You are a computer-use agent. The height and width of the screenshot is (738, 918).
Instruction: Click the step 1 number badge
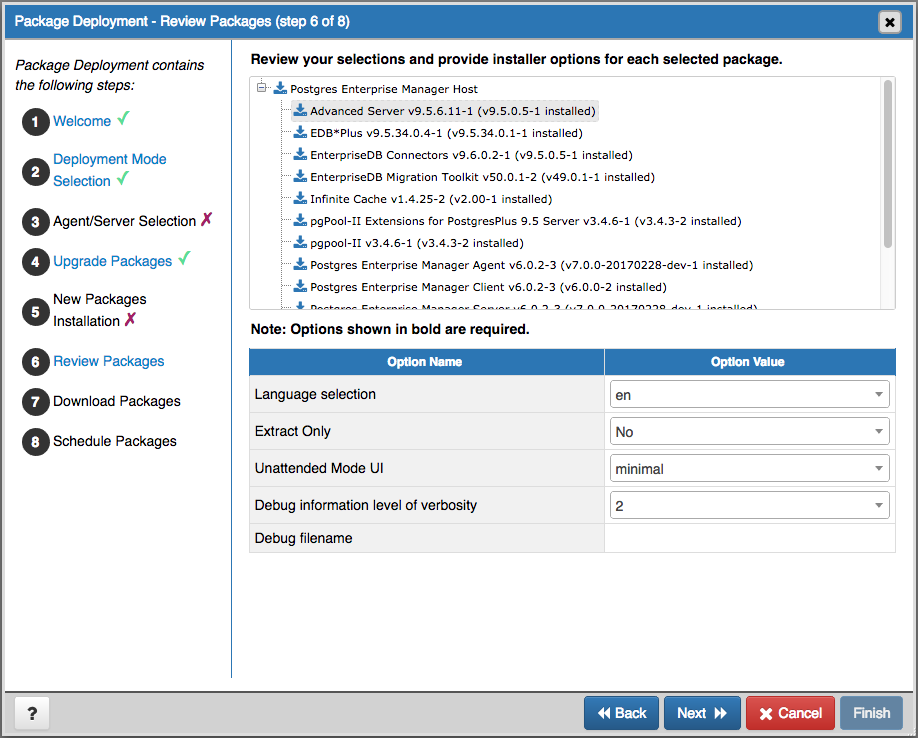(x=36, y=122)
